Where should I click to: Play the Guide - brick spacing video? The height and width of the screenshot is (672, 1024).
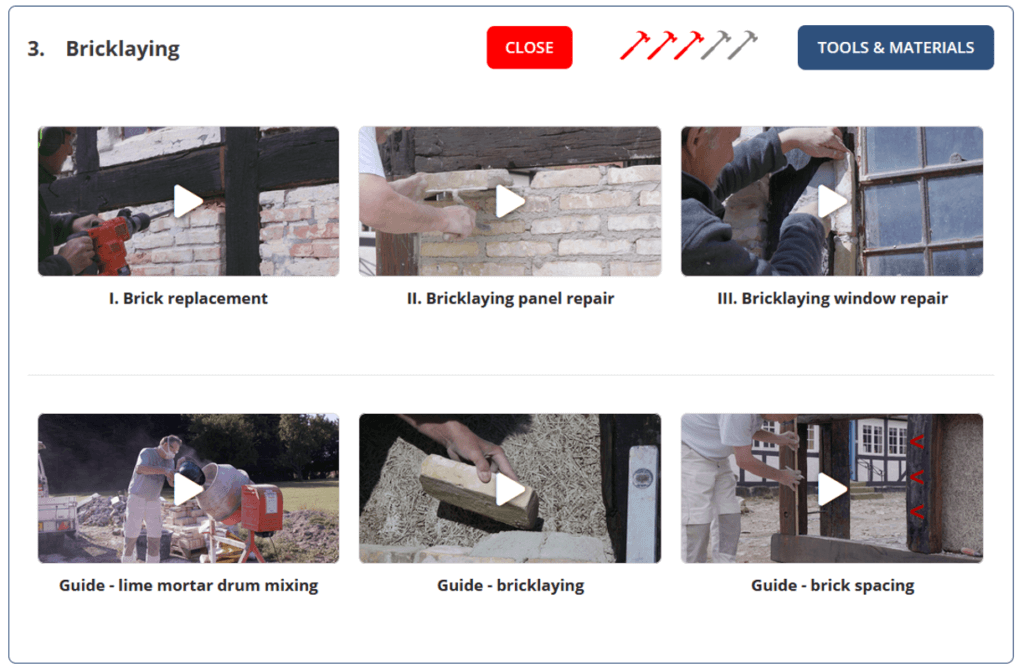(x=832, y=488)
